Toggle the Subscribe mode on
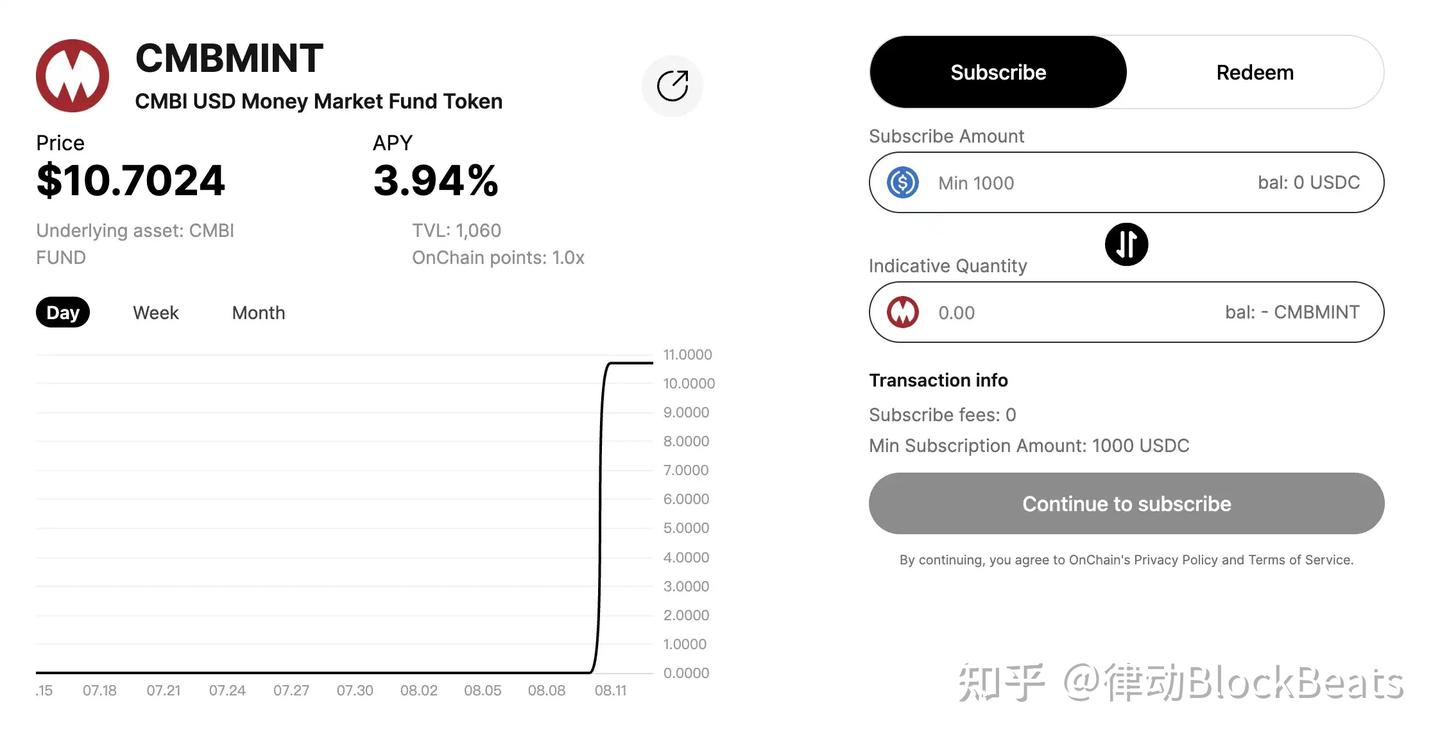This screenshot has width=1440, height=741. [998, 71]
